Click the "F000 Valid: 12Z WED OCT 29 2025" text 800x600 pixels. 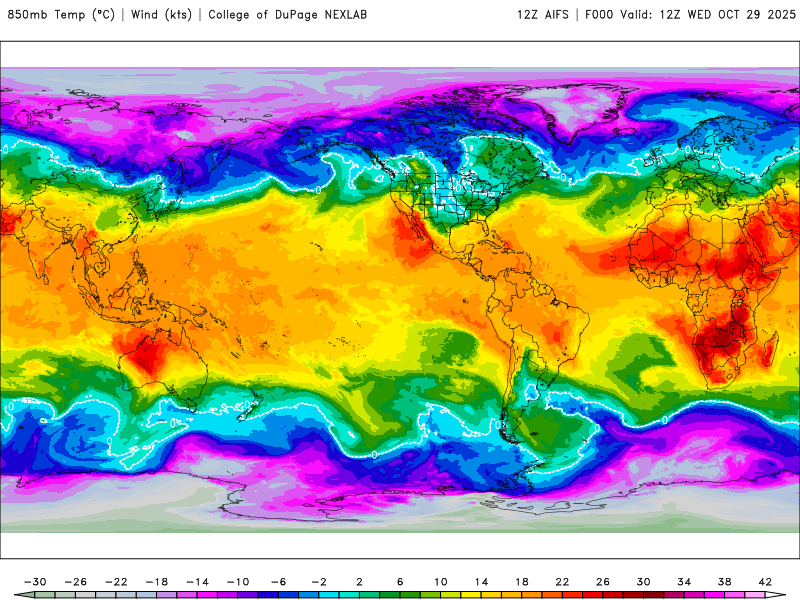point(690,15)
